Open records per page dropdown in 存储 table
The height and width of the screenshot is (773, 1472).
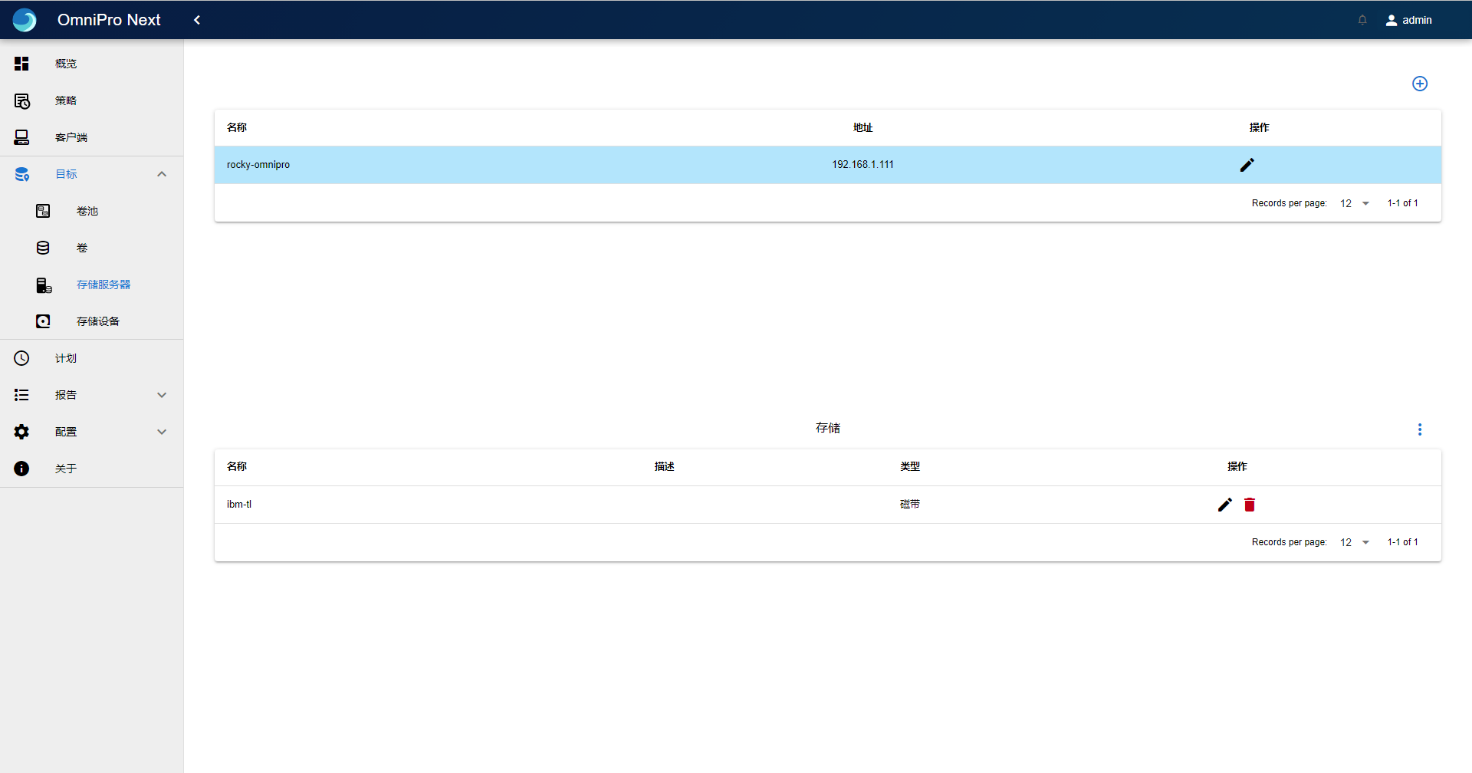[x=1354, y=543]
